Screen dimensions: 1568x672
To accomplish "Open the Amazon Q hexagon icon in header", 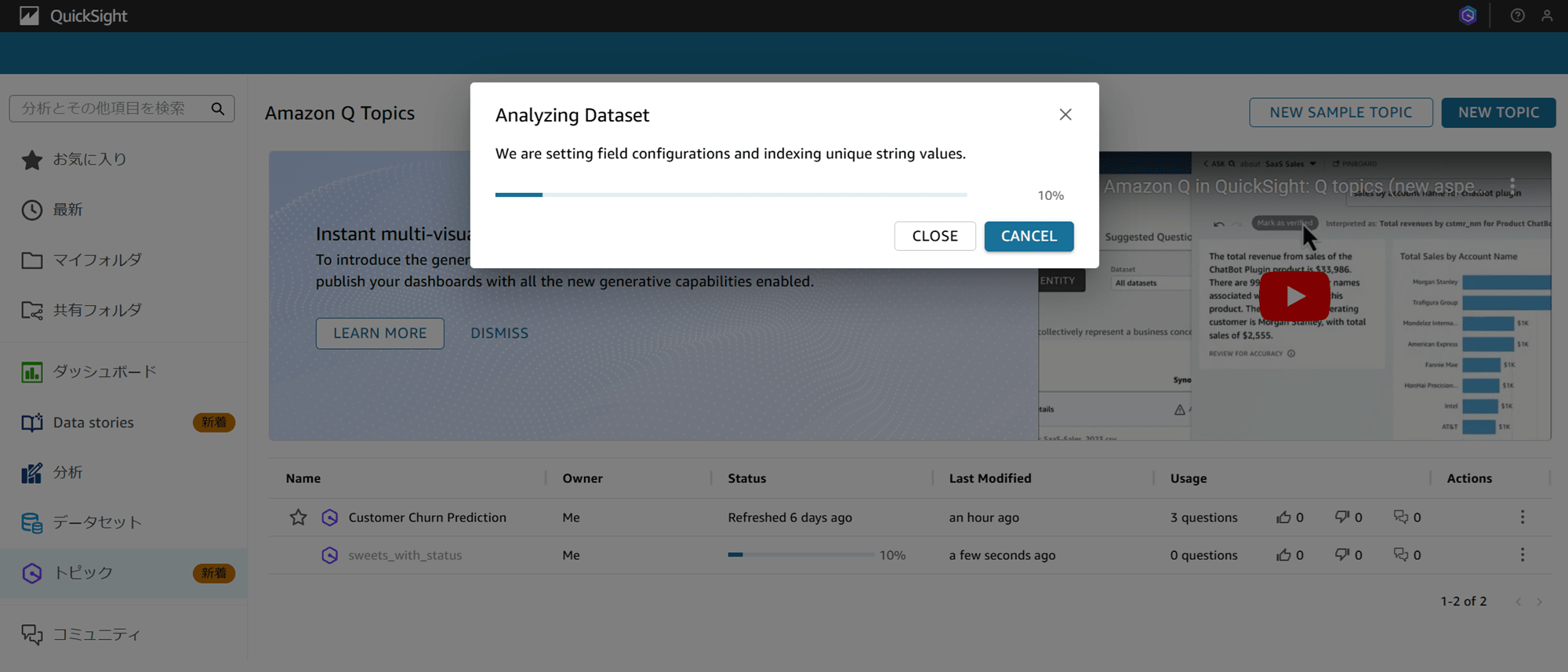I will [1468, 16].
